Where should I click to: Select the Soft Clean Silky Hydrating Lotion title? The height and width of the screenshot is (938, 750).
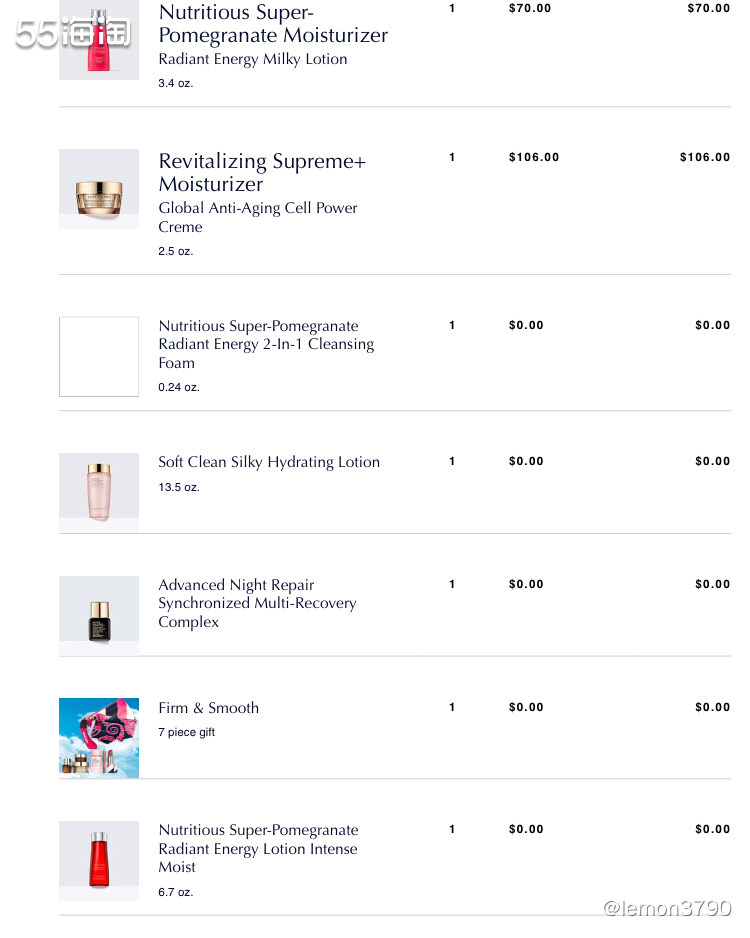[269, 462]
